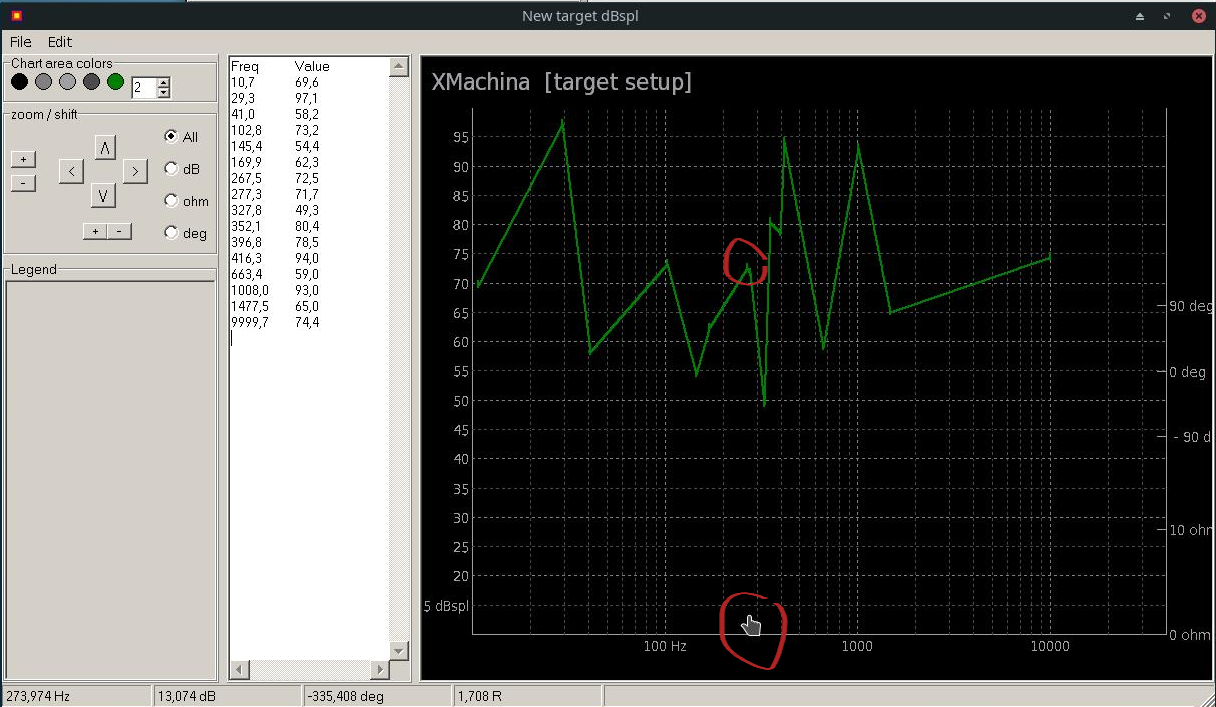Click the row 267,5 72,5 in the list
This screenshot has height=707, width=1216.
pyautogui.click(x=276, y=178)
